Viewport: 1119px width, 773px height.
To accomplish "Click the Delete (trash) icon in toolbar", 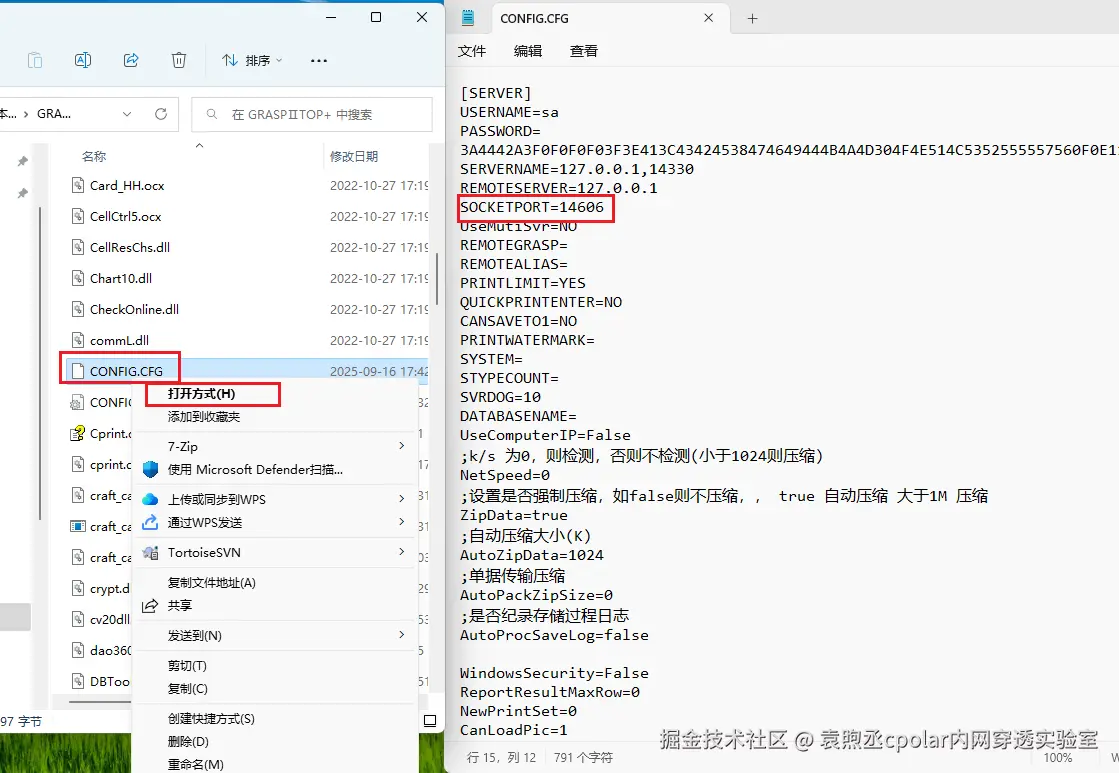I will tap(179, 60).
